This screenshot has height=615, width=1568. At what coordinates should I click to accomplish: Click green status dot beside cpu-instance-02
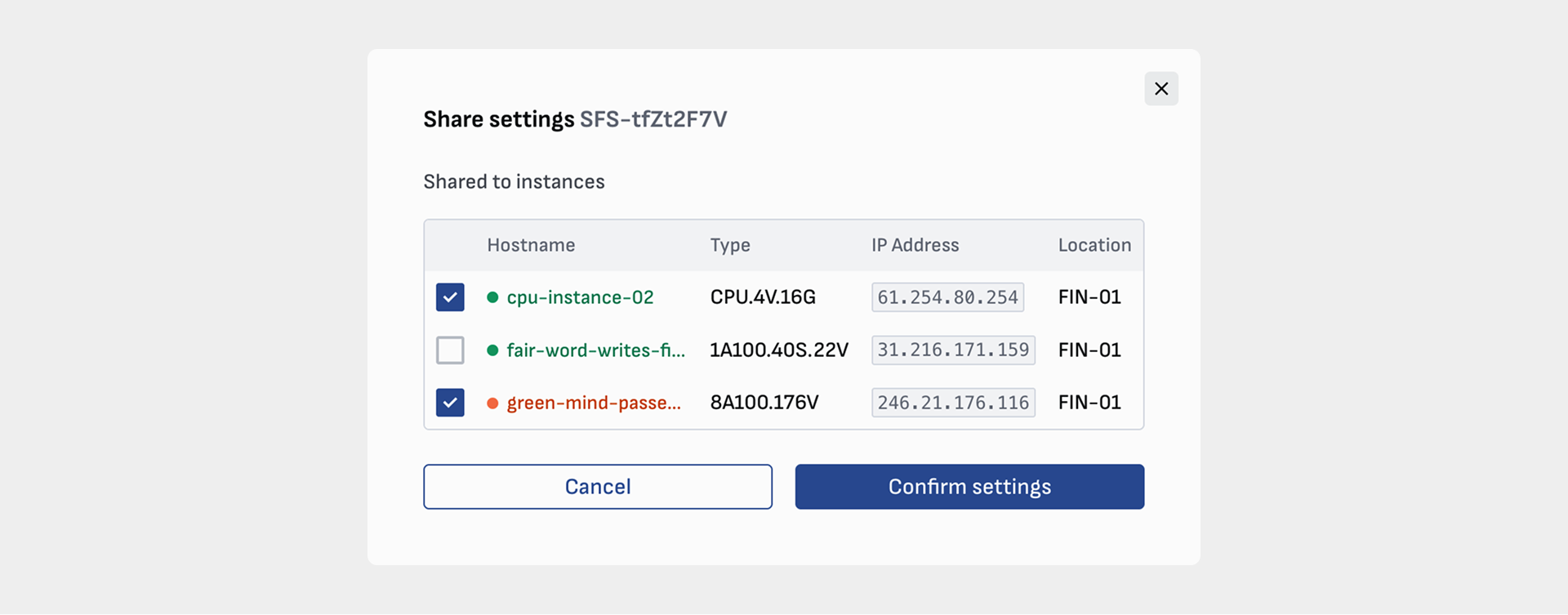point(492,297)
